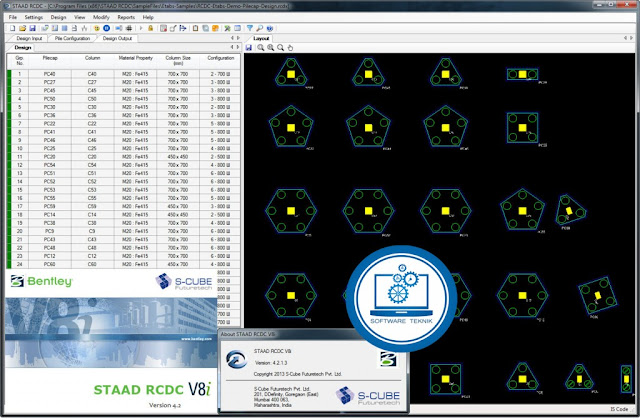Save the layout with Layout toolbar floppy icon

(248, 48)
